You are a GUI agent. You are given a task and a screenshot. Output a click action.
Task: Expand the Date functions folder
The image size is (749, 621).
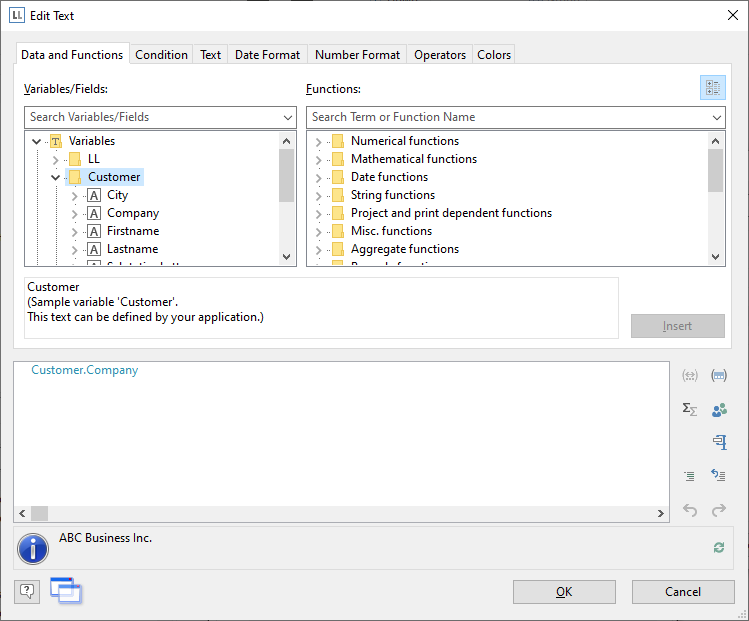318,177
